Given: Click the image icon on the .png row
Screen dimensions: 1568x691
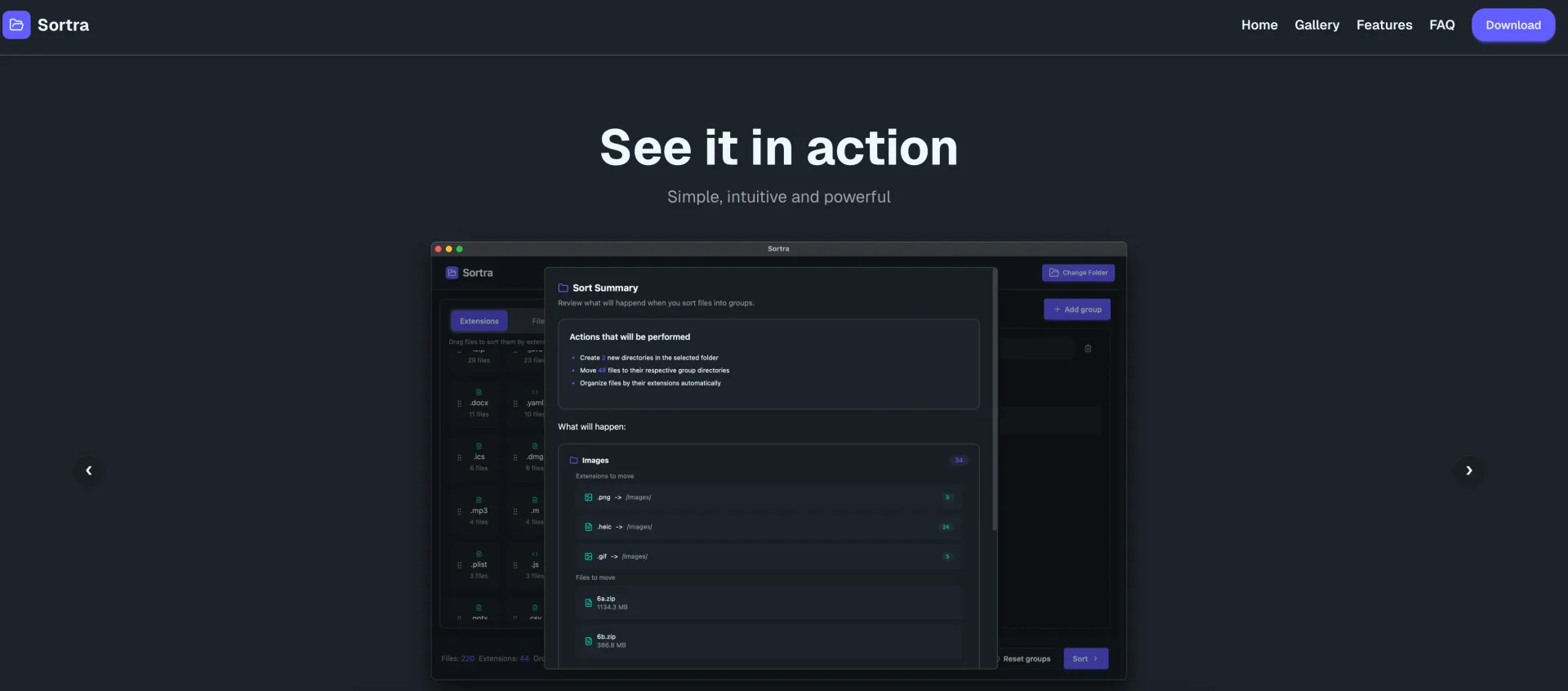Looking at the screenshot, I should (588, 497).
